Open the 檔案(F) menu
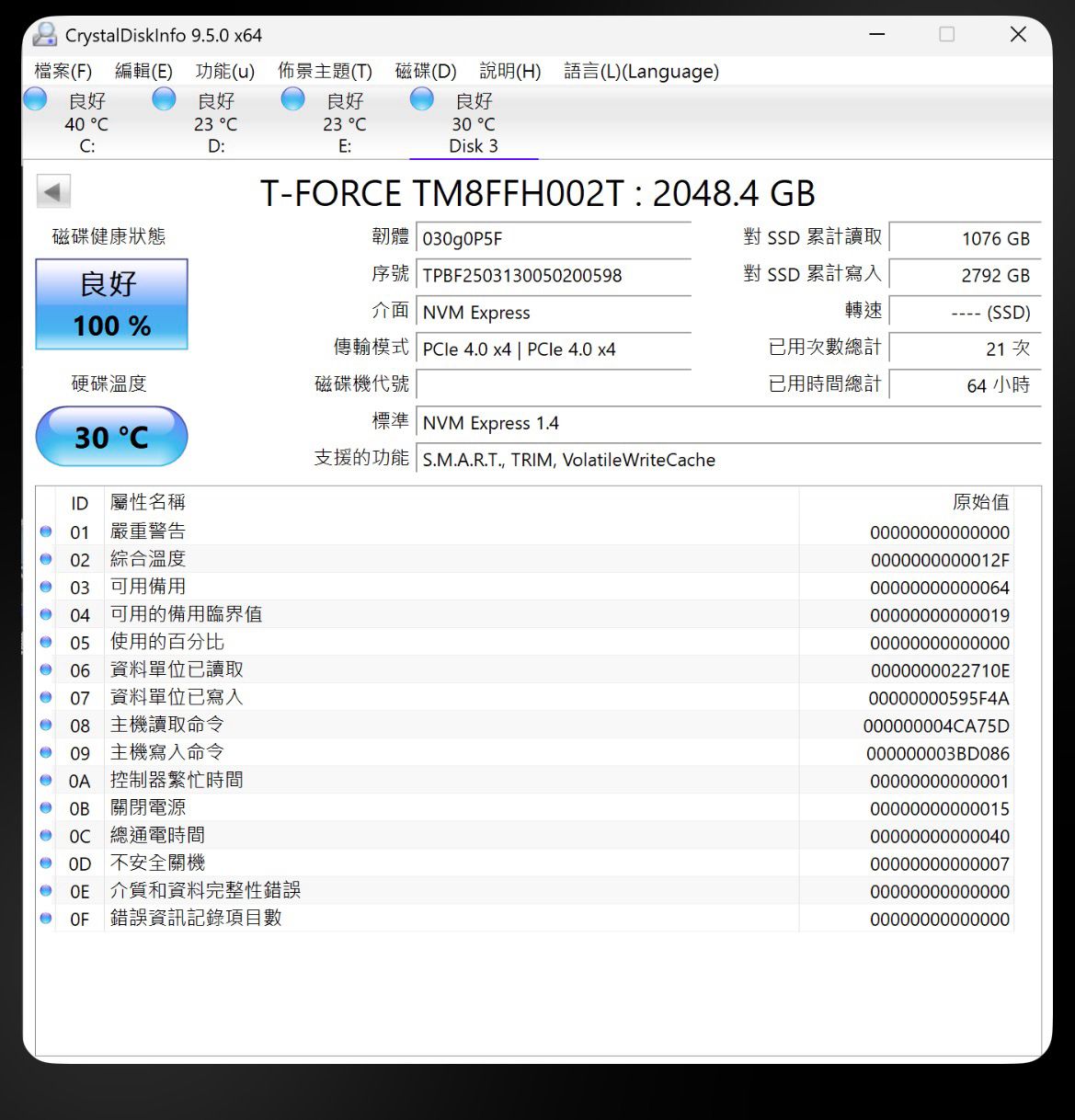 pyautogui.click(x=63, y=71)
